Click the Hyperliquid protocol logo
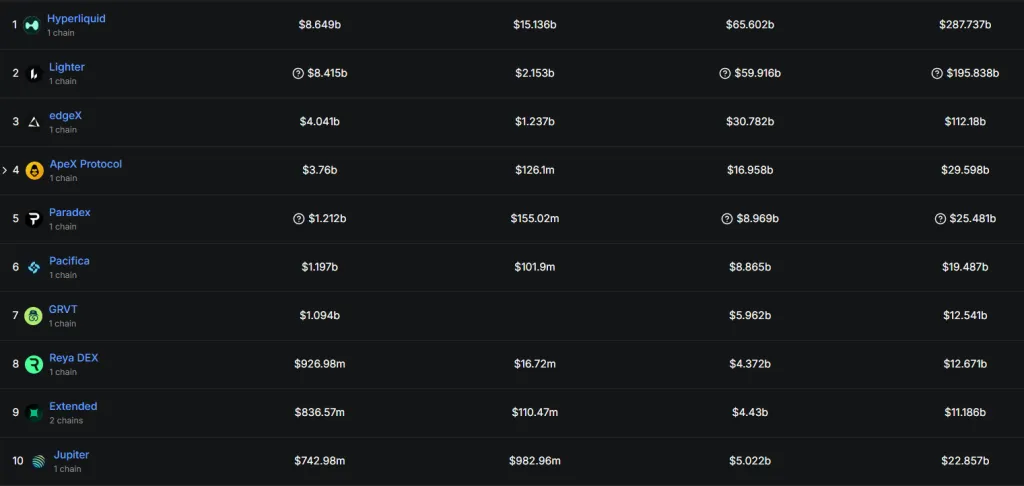Image resolution: width=1024 pixels, height=486 pixels. click(32, 25)
